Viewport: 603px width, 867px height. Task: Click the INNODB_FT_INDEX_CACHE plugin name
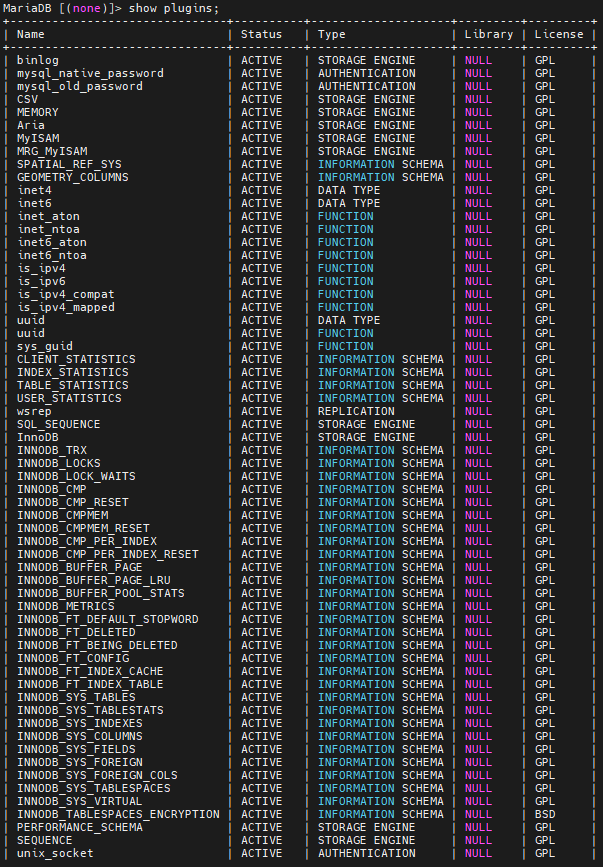[x=90, y=671]
